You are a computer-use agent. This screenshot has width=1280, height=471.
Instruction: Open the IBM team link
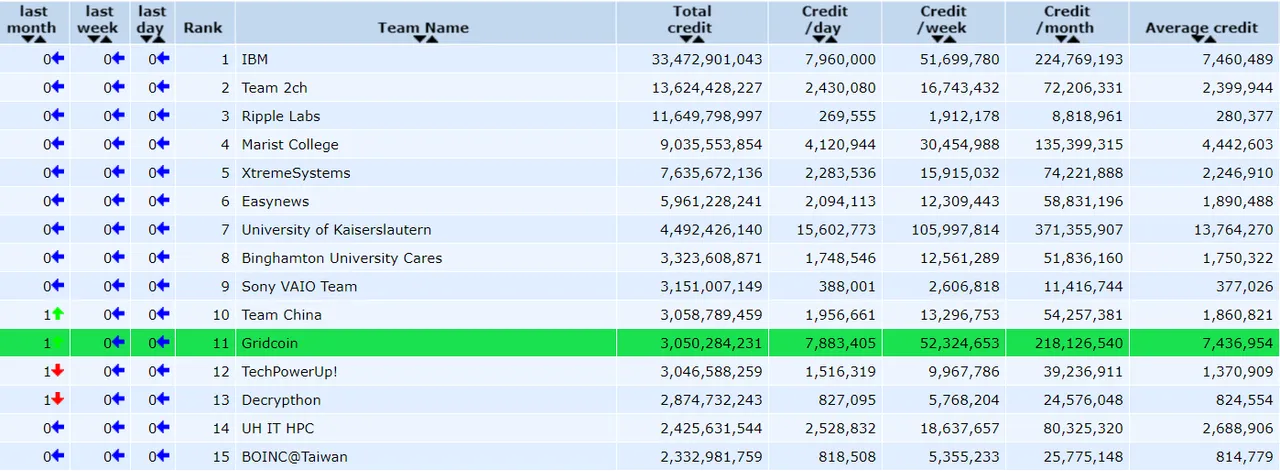[x=254, y=60]
